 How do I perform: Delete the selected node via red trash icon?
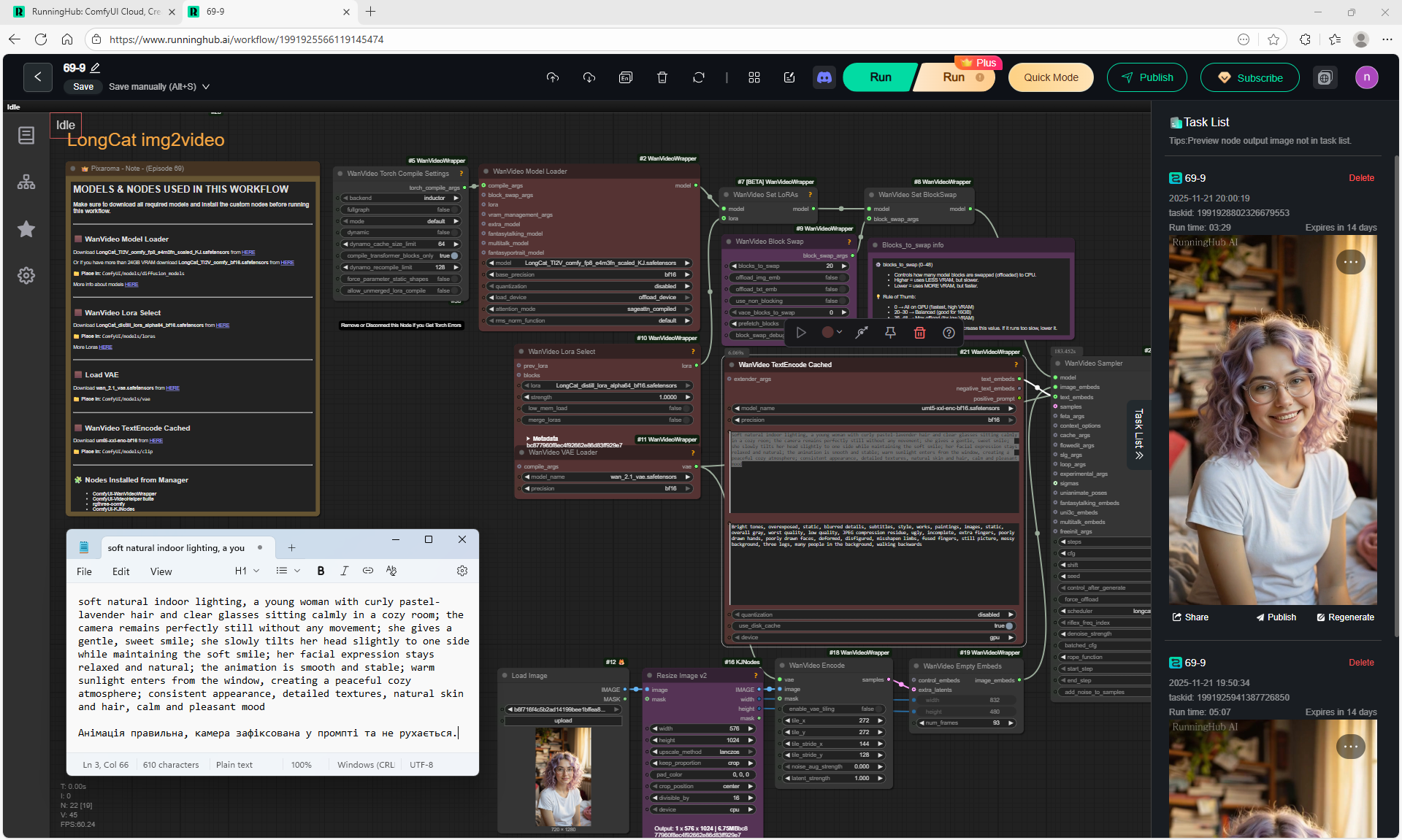[x=919, y=333]
